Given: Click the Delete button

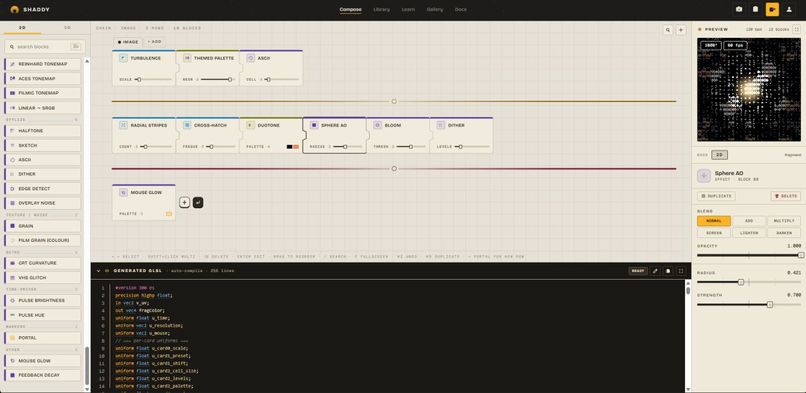Looking at the screenshot, I should click(x=785, y=196).
